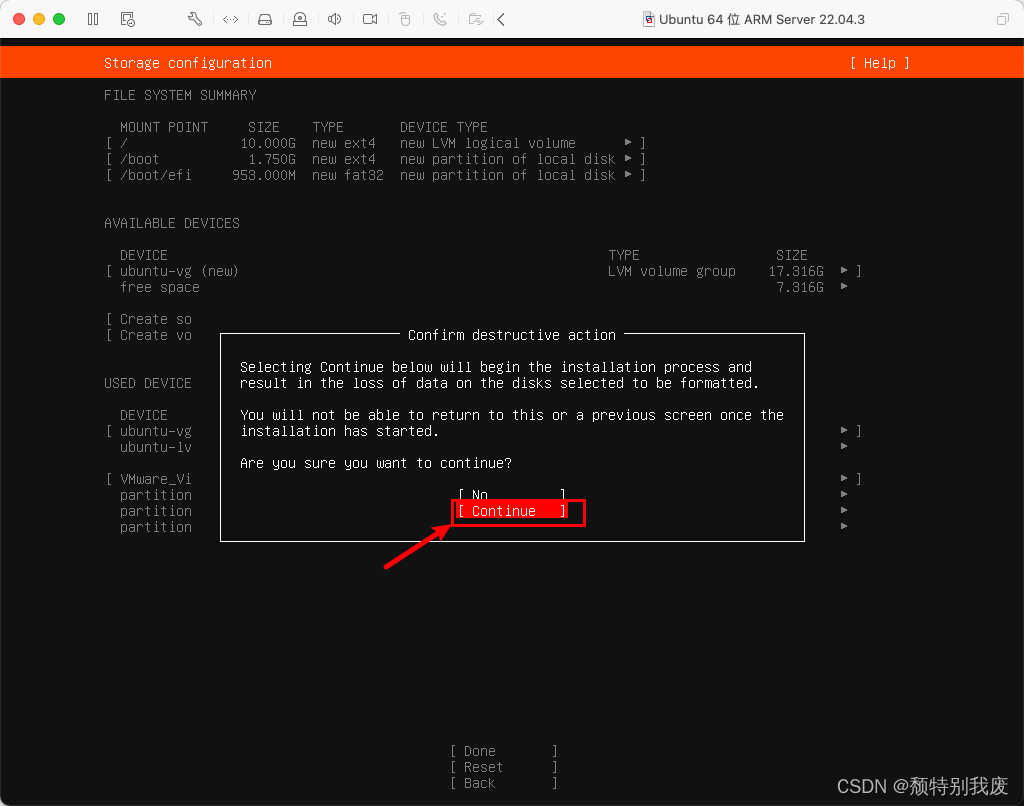Expand the / mount point row arrow
Image resolution: width=1024 pixels, height=806 pixels.
tap(628, 142)
